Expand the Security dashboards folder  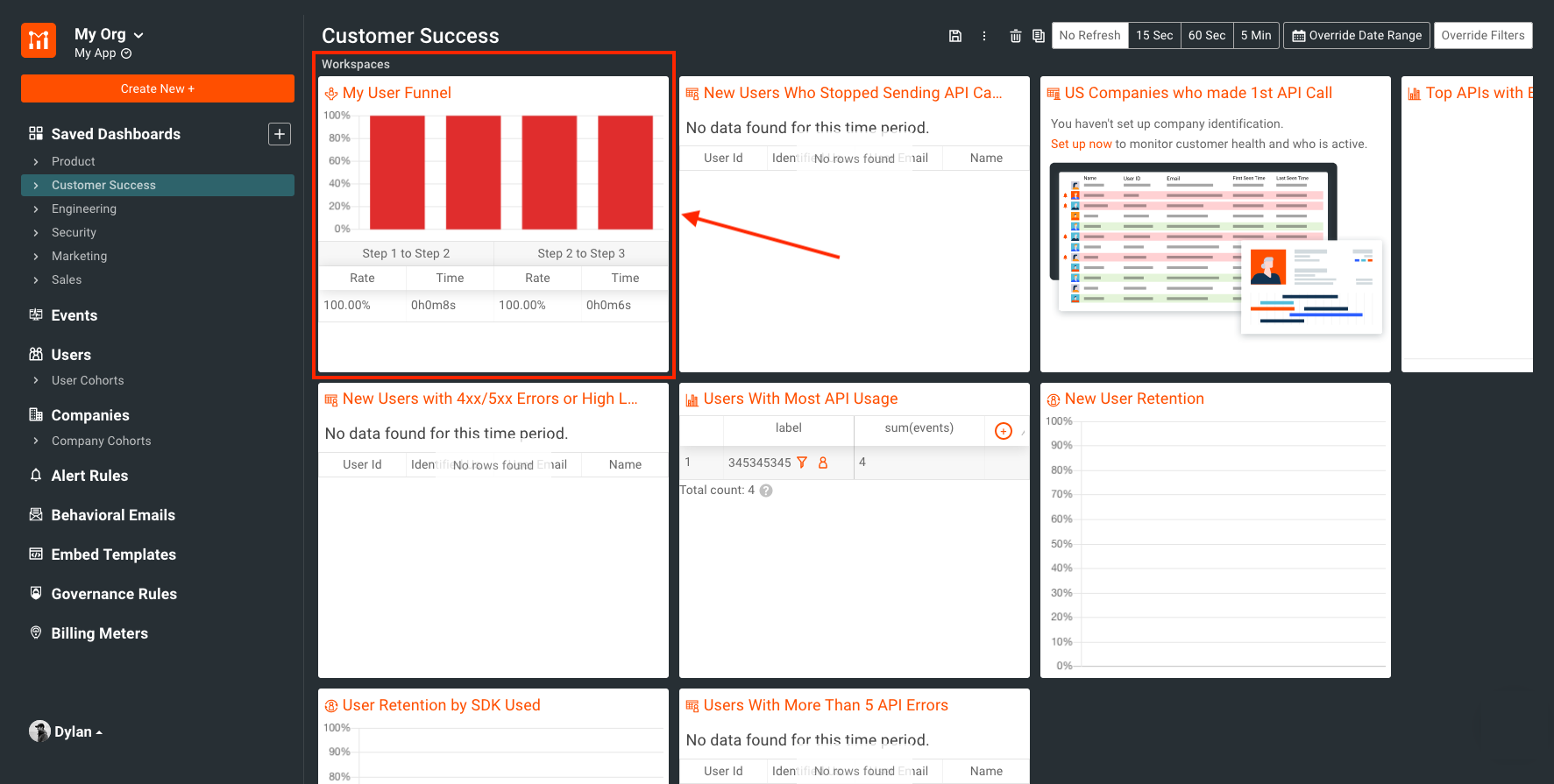click(x=36, y=232)
